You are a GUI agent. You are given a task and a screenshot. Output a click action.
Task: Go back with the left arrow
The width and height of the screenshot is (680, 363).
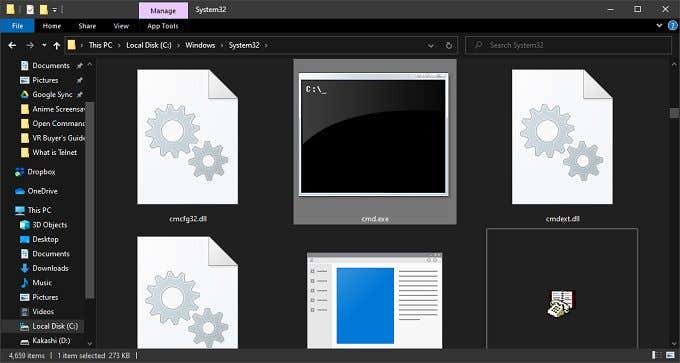pos(12,45)
